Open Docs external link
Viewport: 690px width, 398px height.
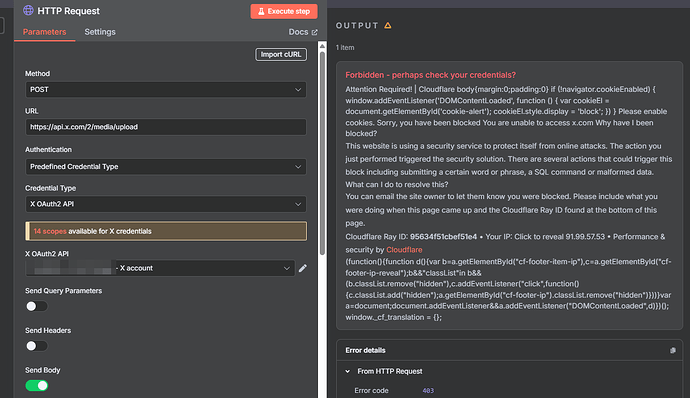point(303,32)
